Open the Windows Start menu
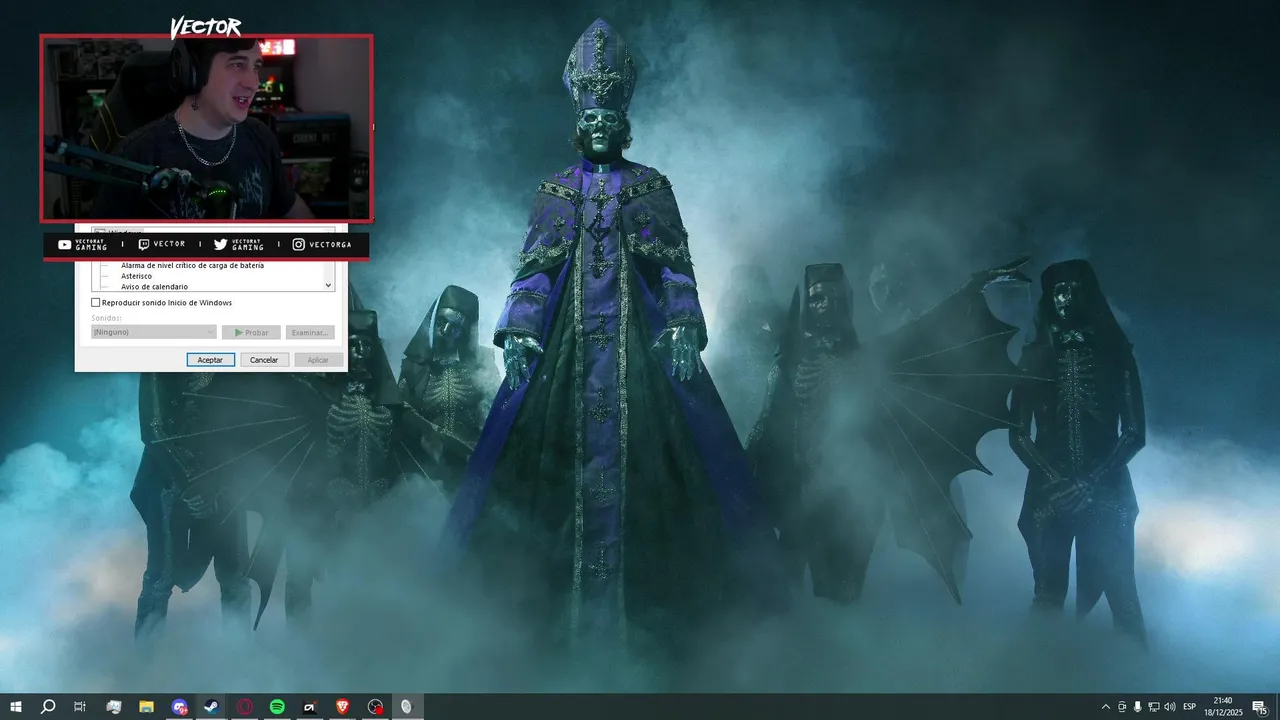The height and width of the screenshot is (720, 1280). click(x=16, y=707)
